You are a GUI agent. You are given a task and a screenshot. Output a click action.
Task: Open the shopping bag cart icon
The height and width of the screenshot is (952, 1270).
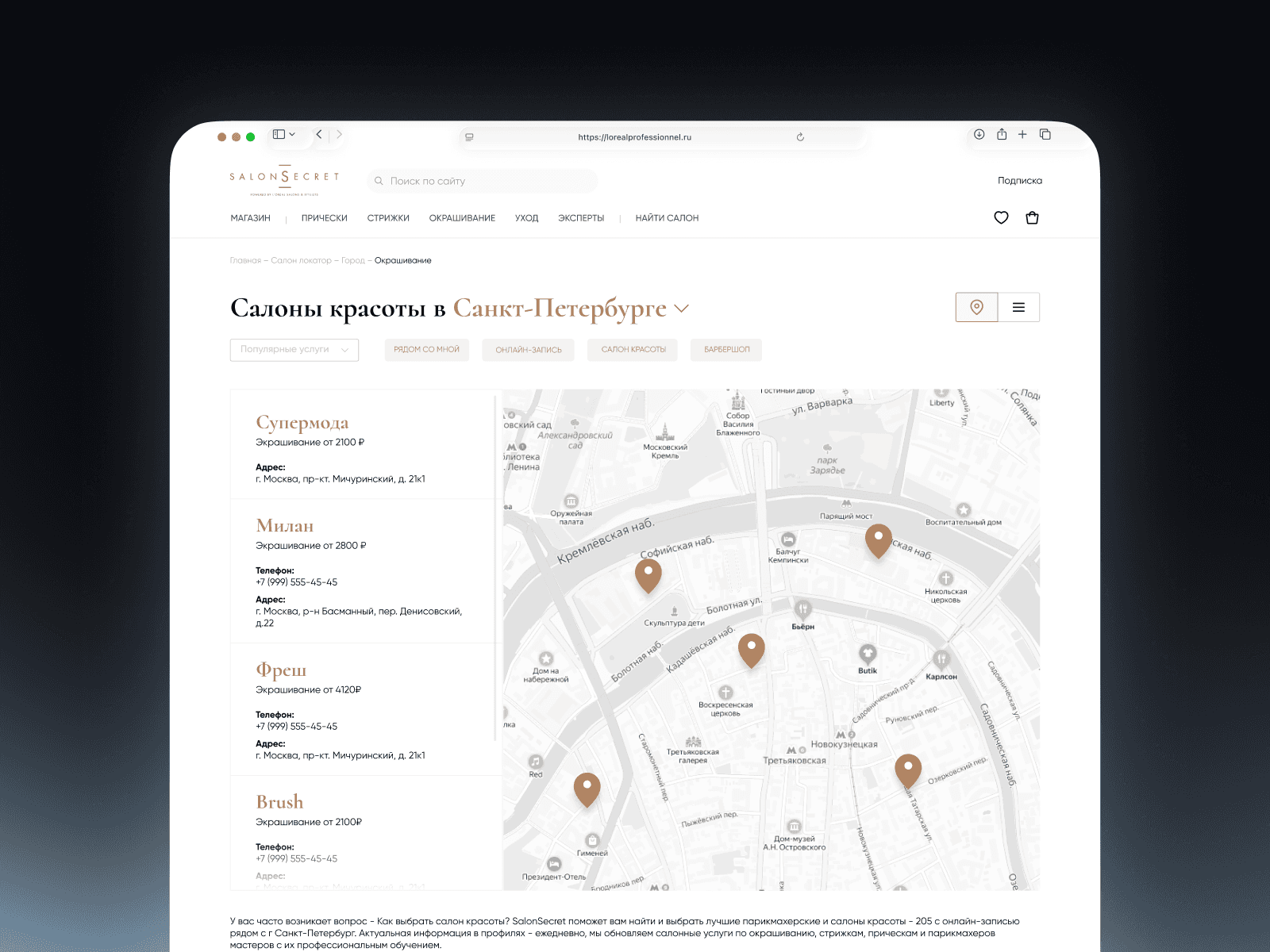[1032, 217]
